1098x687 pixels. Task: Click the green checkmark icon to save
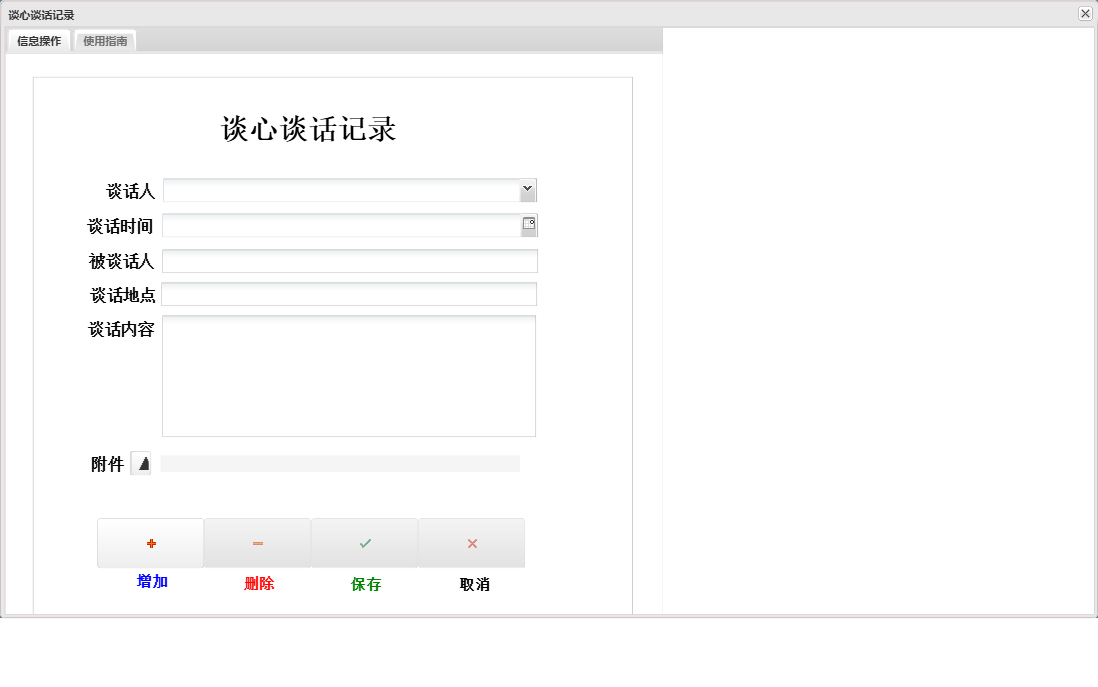(x=364, y=543)
